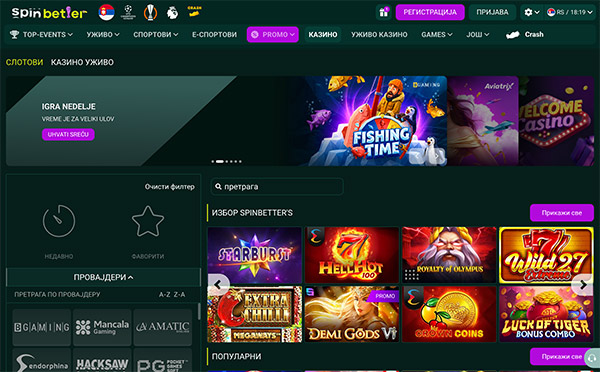Filter by Mancala Gaming provider
Screen dimensions: 600x372
pyautogui.click(x=102, y=327)
